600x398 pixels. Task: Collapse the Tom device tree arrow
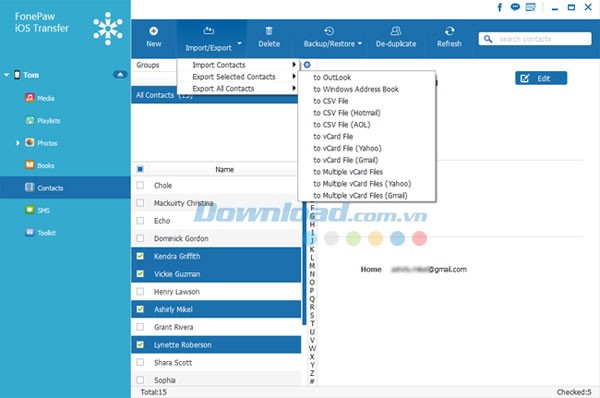pos(7,75)
